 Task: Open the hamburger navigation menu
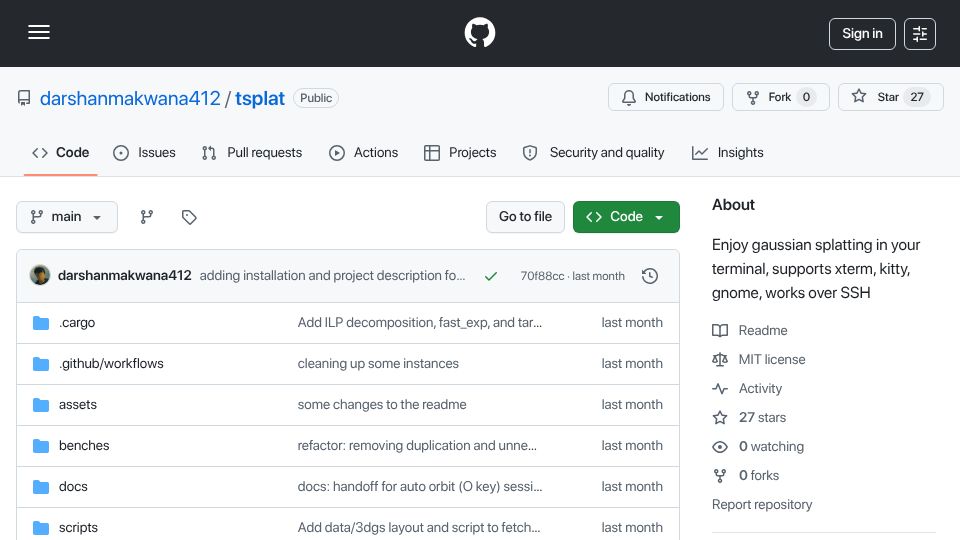tap(39, 32)
